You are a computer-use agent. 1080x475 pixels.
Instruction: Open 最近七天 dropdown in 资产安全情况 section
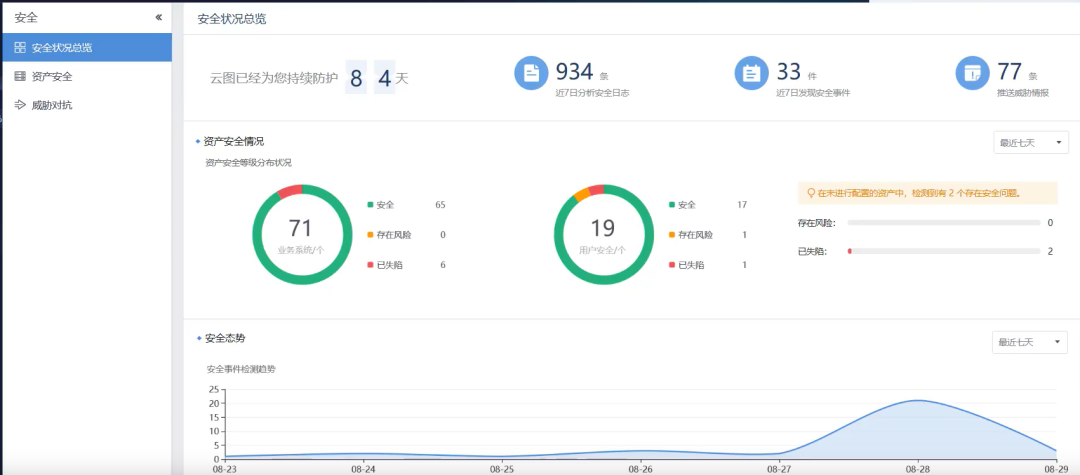click(x=1031, y=143)
